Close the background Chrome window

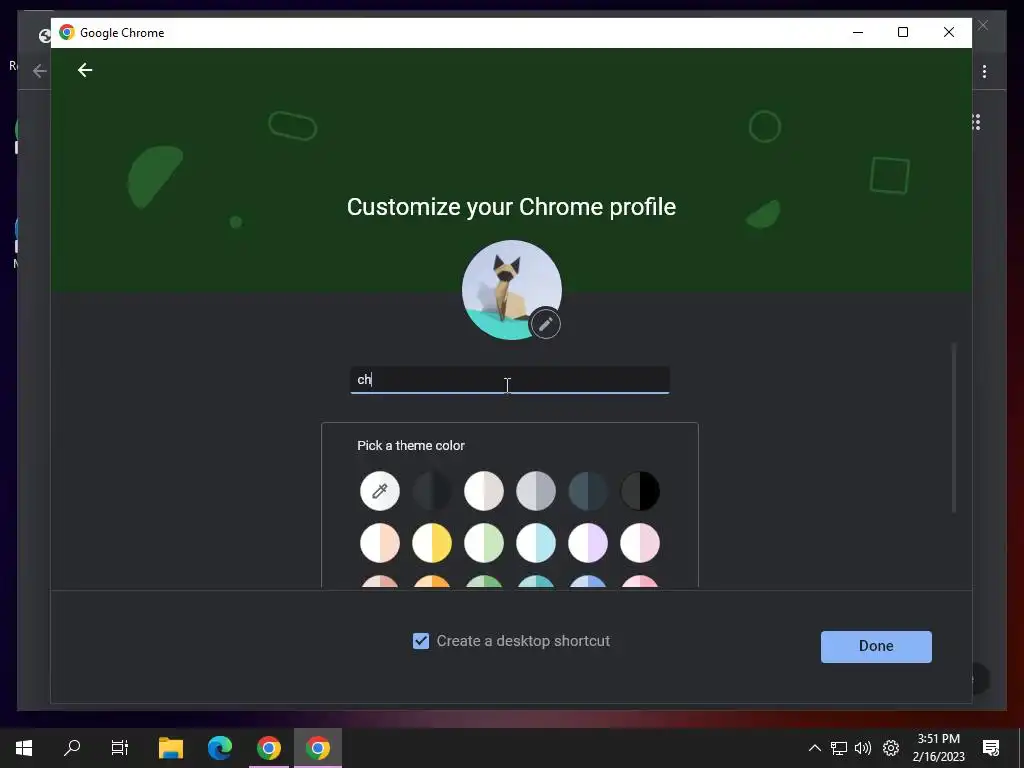coord(983,25)
